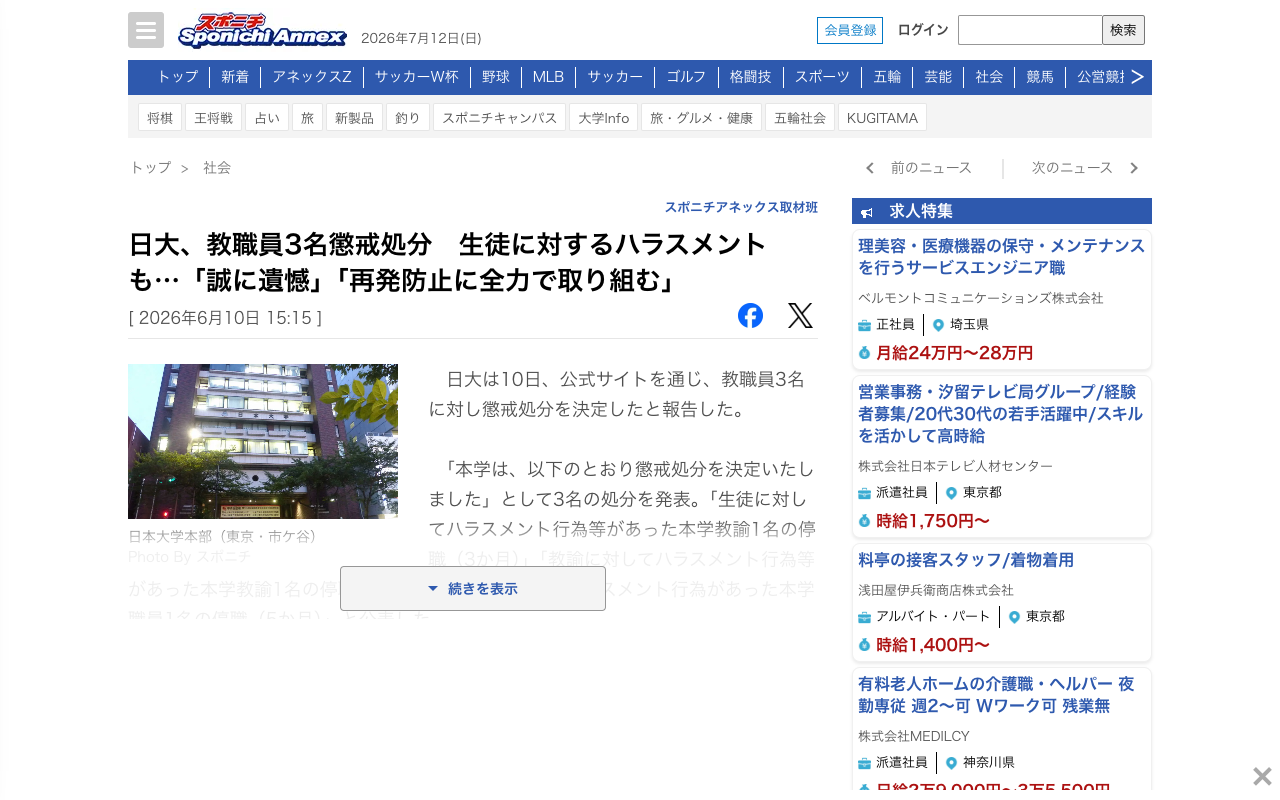Screen dimensions: 1280x800
Task: Click 社会 in the breadcrumb
Action: point(217,168)
